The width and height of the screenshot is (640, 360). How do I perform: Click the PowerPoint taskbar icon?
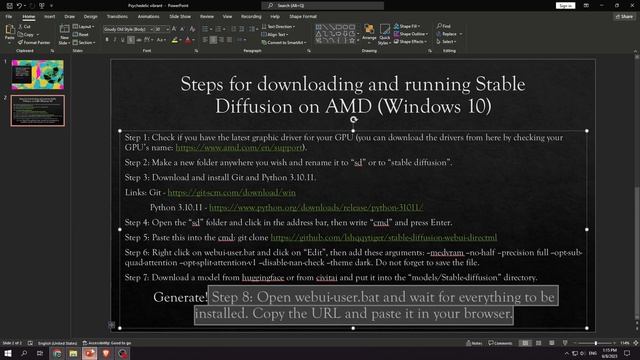tap(89, 353)
